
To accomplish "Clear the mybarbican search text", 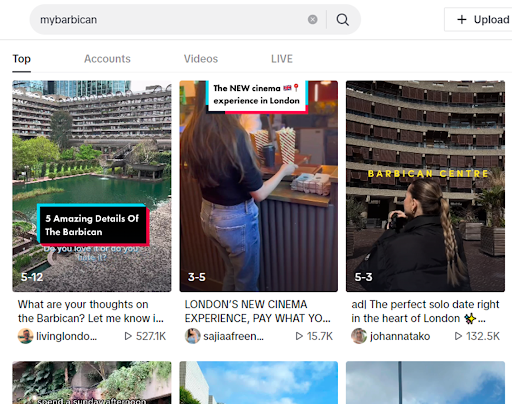I will tap(312, 20).
